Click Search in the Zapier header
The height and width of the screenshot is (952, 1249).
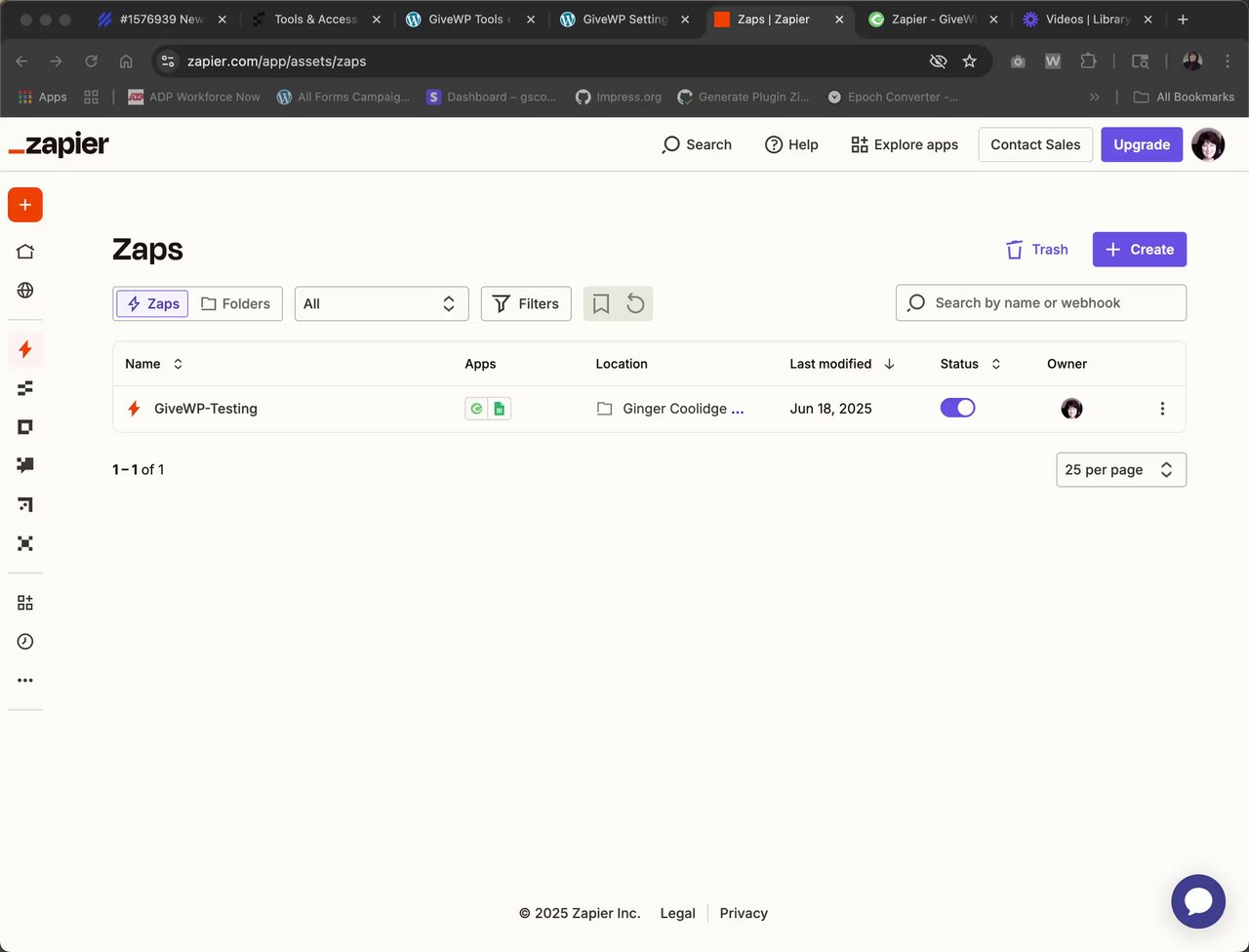697,144
